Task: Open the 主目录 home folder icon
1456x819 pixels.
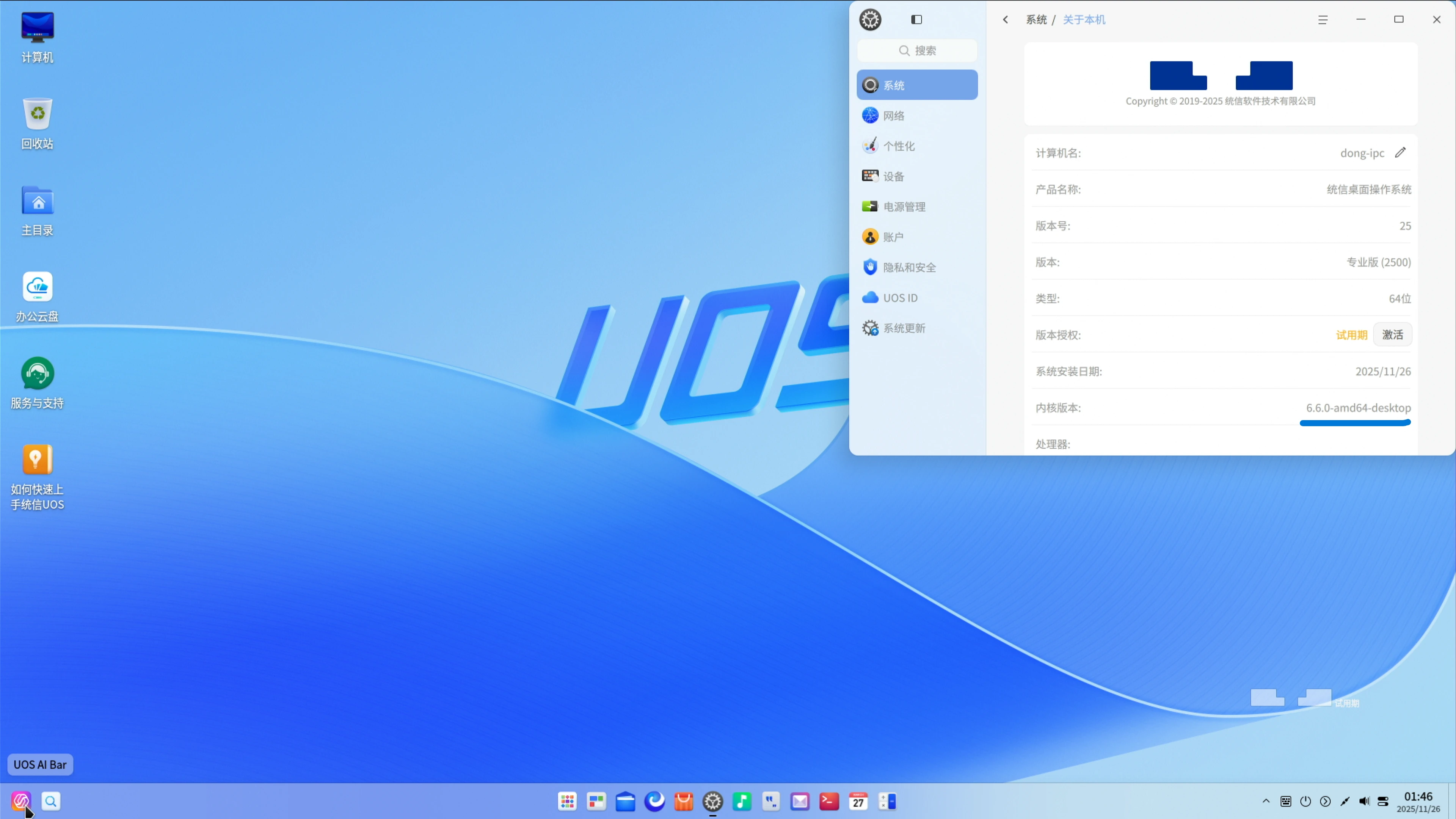Action: [x=37, y=210]
